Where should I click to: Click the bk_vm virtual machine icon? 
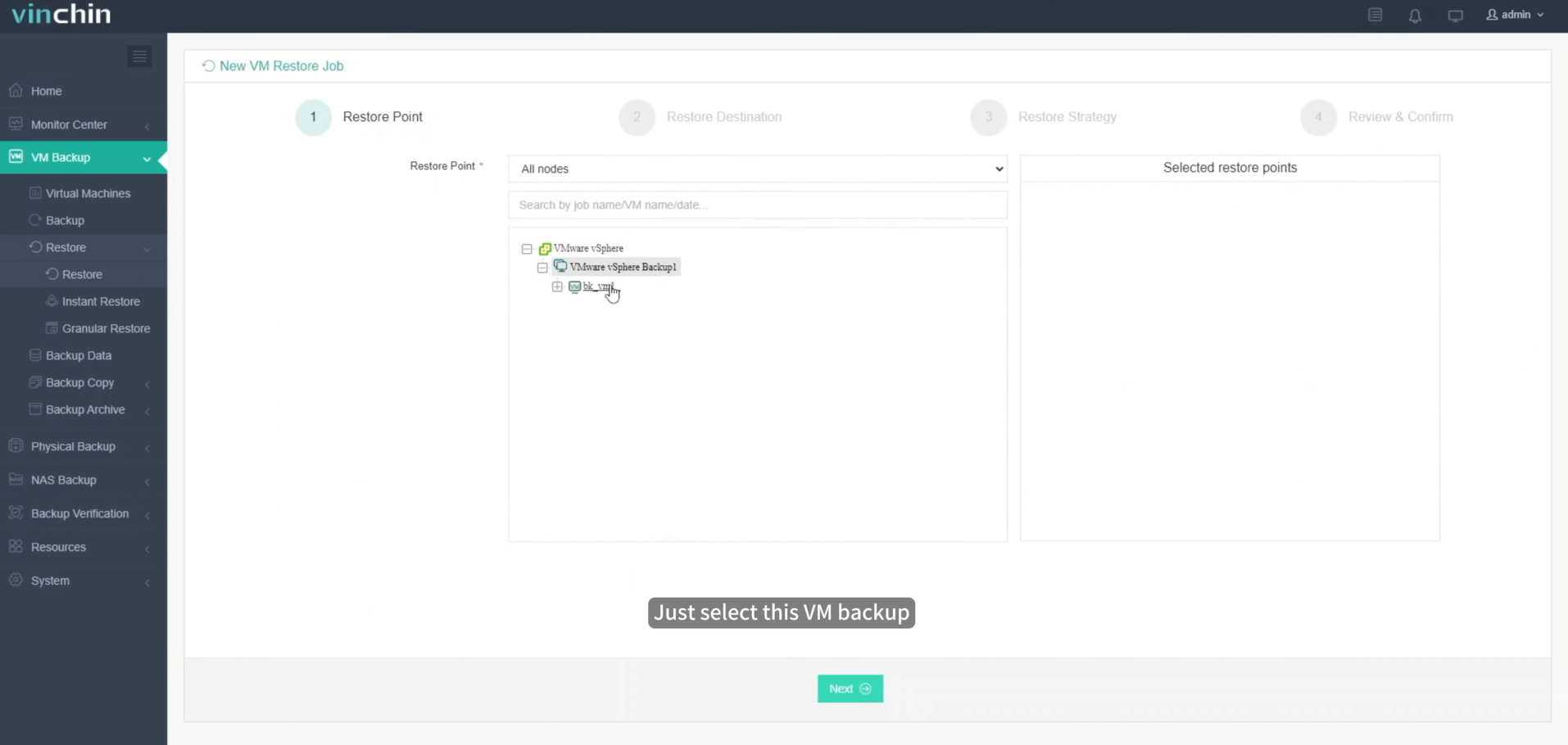pos(575,287)
